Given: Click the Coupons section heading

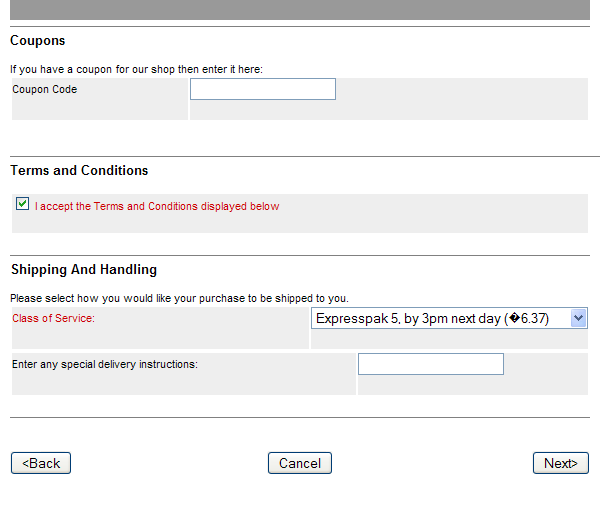Looking at the screenshot, I should (x=38, y=41).
